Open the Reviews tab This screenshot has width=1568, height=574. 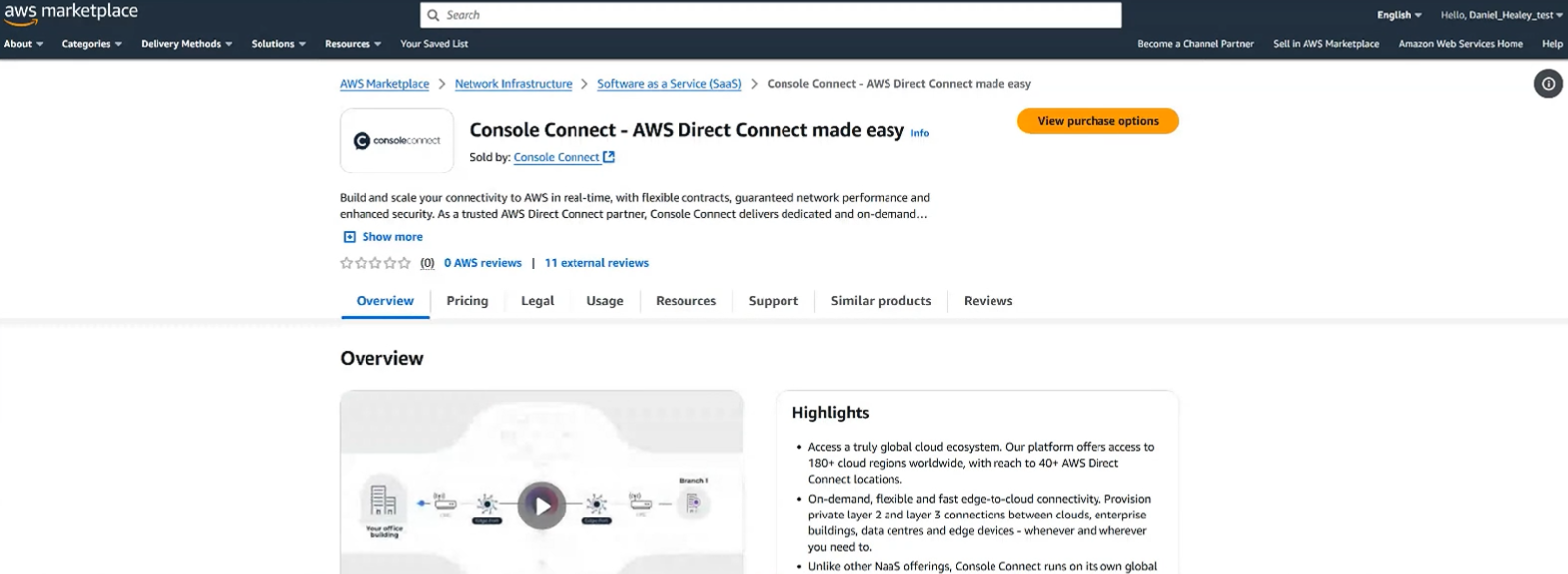point(989,301)
